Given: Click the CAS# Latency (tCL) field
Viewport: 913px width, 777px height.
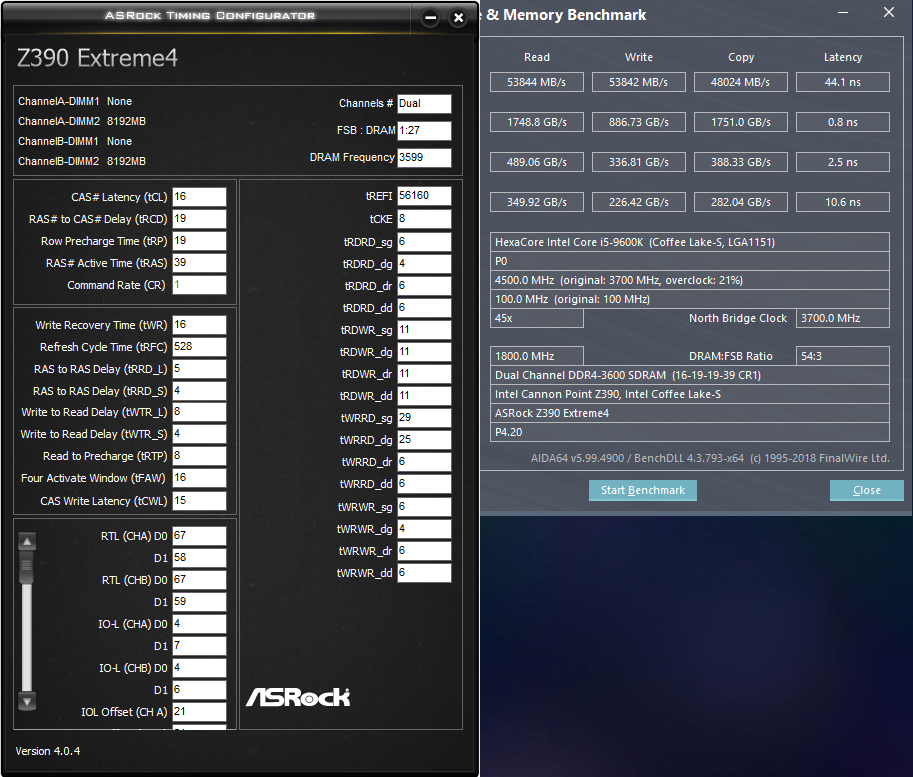Looking at the screenshot, I should pyautogui.click(x=199, y=197).
